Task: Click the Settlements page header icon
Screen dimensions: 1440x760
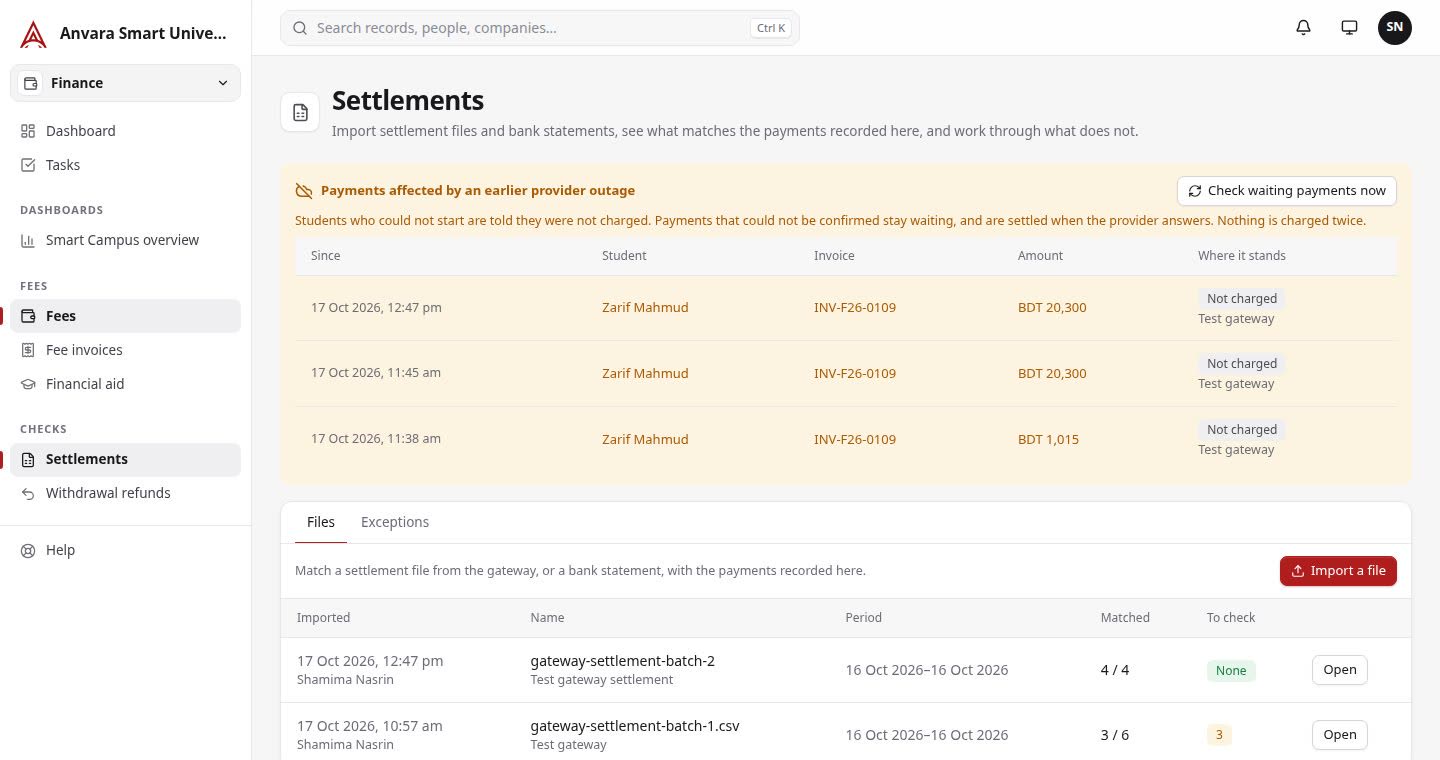Action: (x=300, y=112)
